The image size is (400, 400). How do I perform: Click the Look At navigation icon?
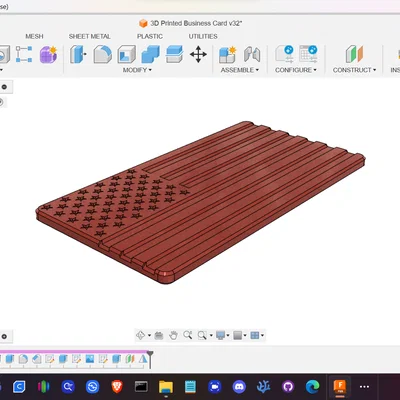(x=159, y=335)
